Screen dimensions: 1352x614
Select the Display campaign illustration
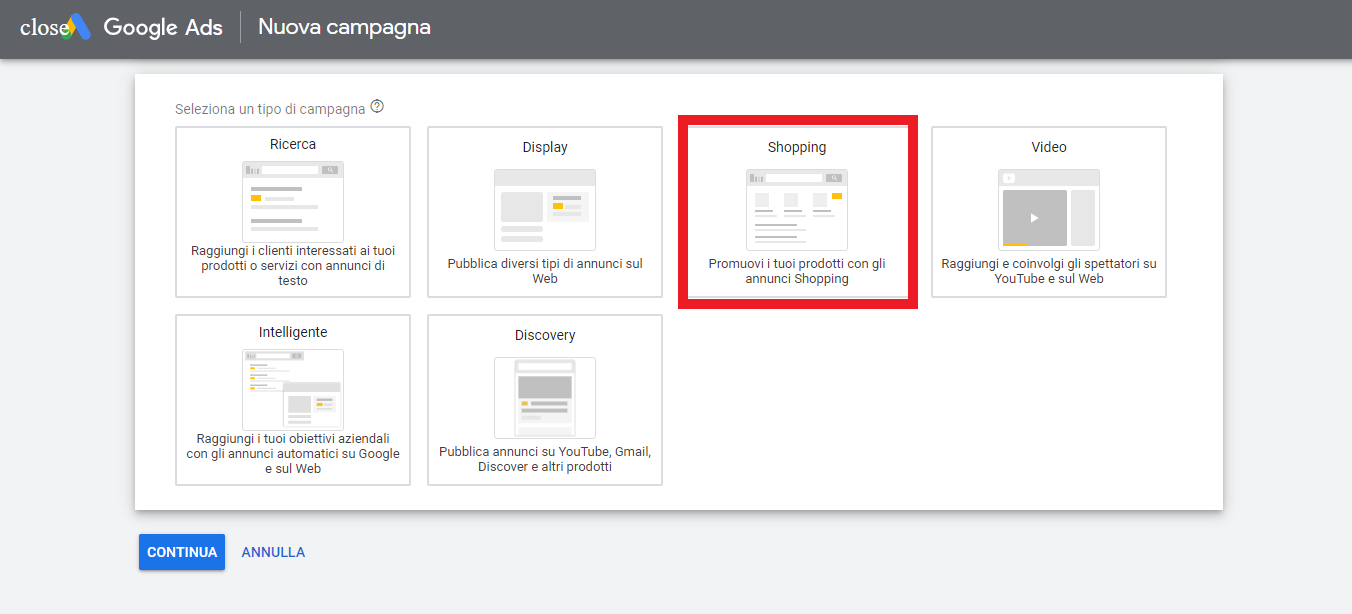click(x=545, y=209)
